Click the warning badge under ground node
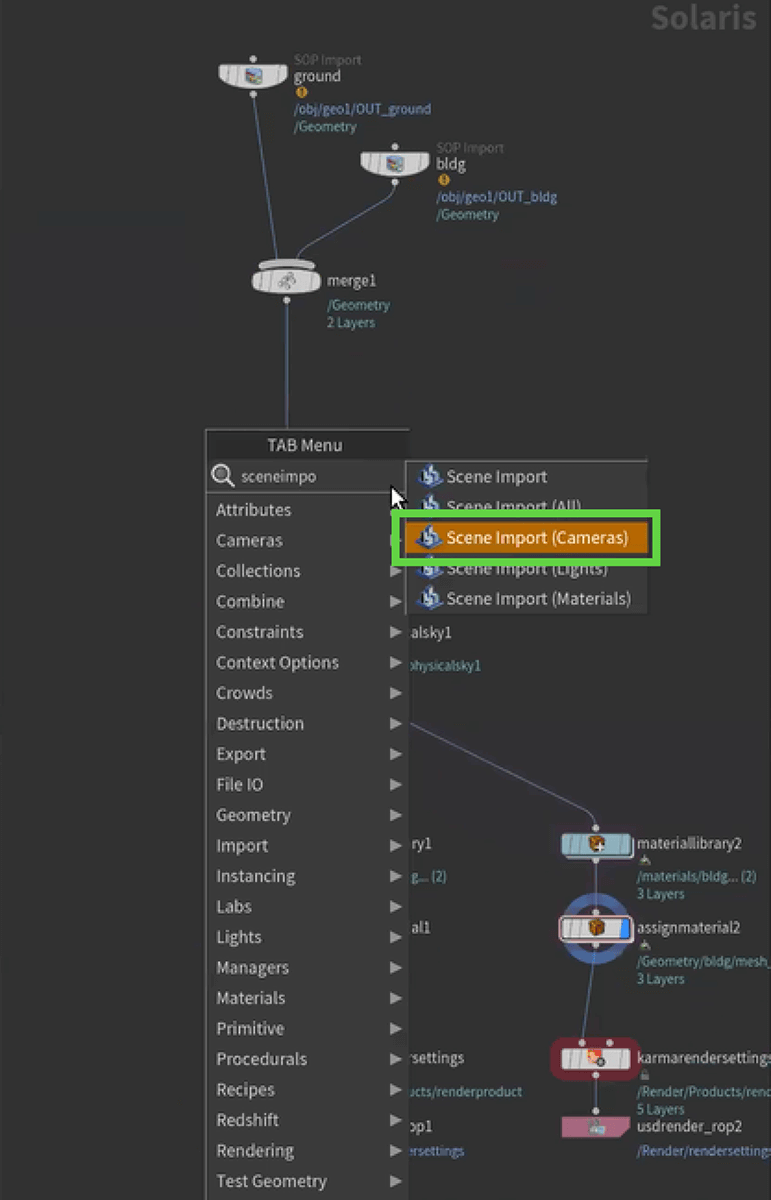 pos(301,93)
